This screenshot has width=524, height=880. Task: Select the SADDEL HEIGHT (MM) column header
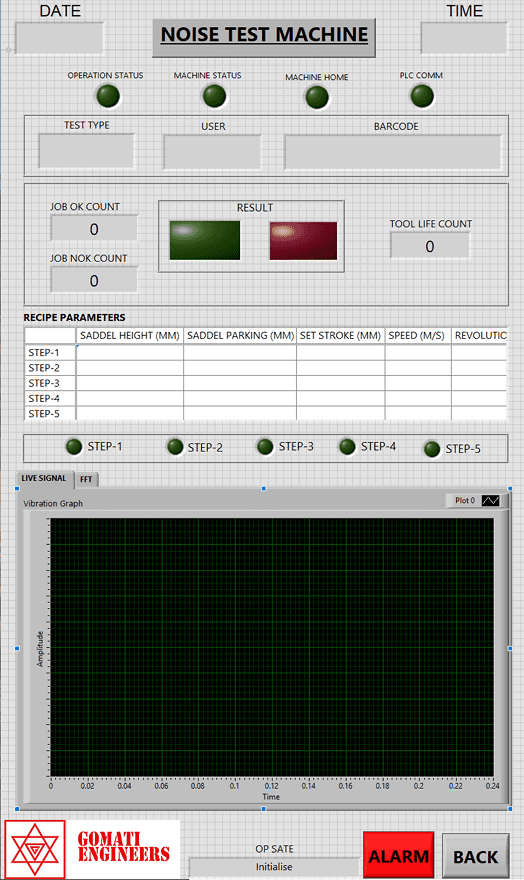[130, 336]
